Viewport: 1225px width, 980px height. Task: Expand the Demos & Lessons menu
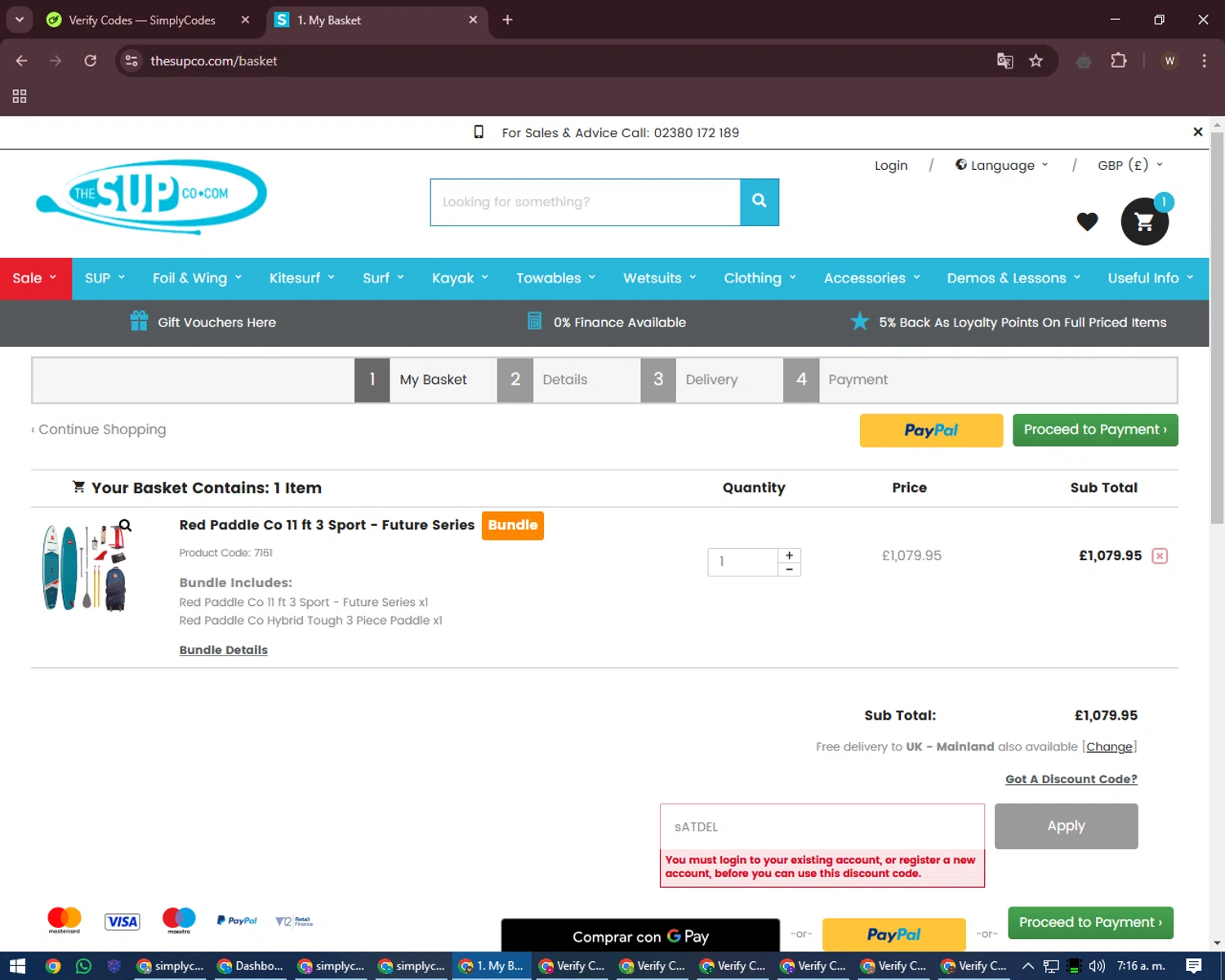pyautogui.click(x=1014, y=278)
